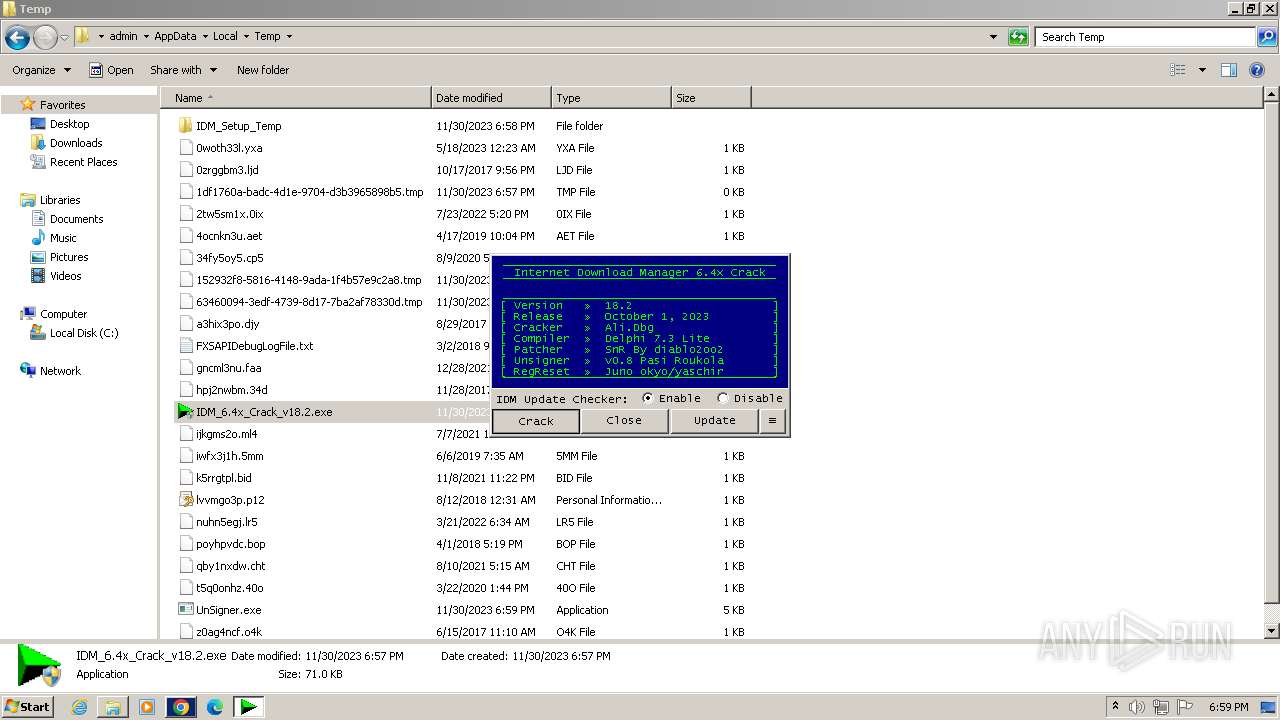This screenshot has width=1280, height=720.
Task: Select the Enable radio button
Action: coord(648,398)
